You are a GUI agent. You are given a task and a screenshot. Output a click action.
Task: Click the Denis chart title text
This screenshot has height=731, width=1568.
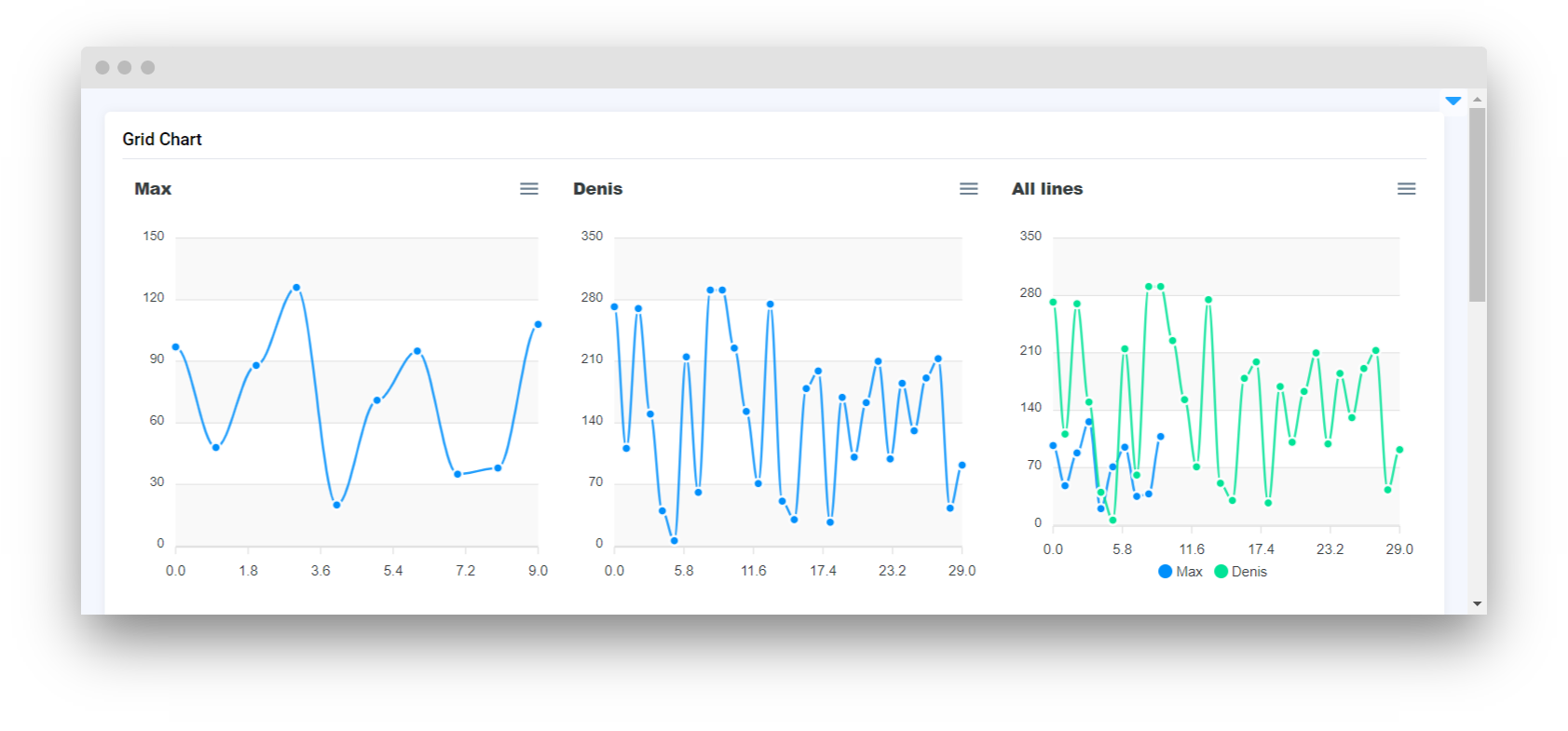(597, 189)
